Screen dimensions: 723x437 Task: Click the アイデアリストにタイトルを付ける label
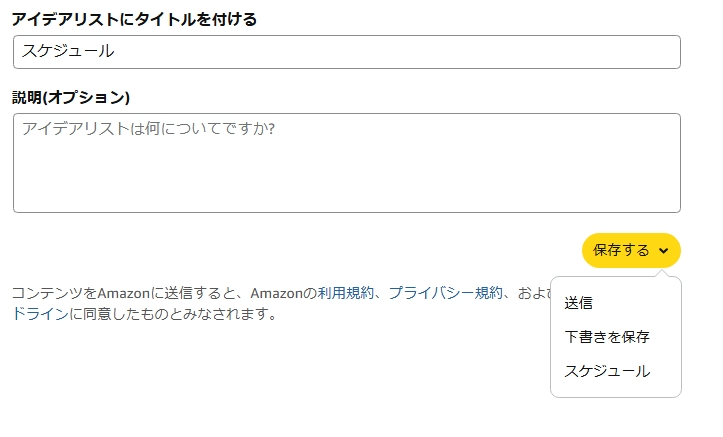pyautogui.click(x=134, y=19)
